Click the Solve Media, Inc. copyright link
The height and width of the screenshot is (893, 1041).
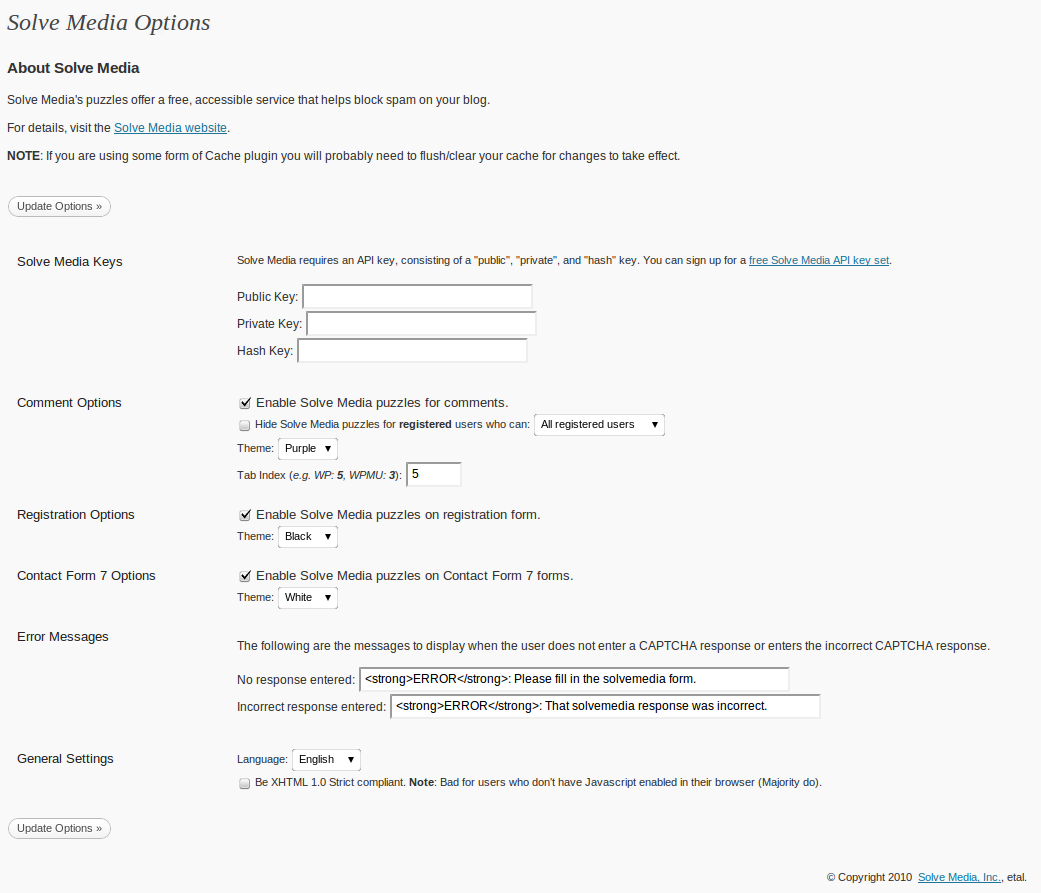(959, 877)
